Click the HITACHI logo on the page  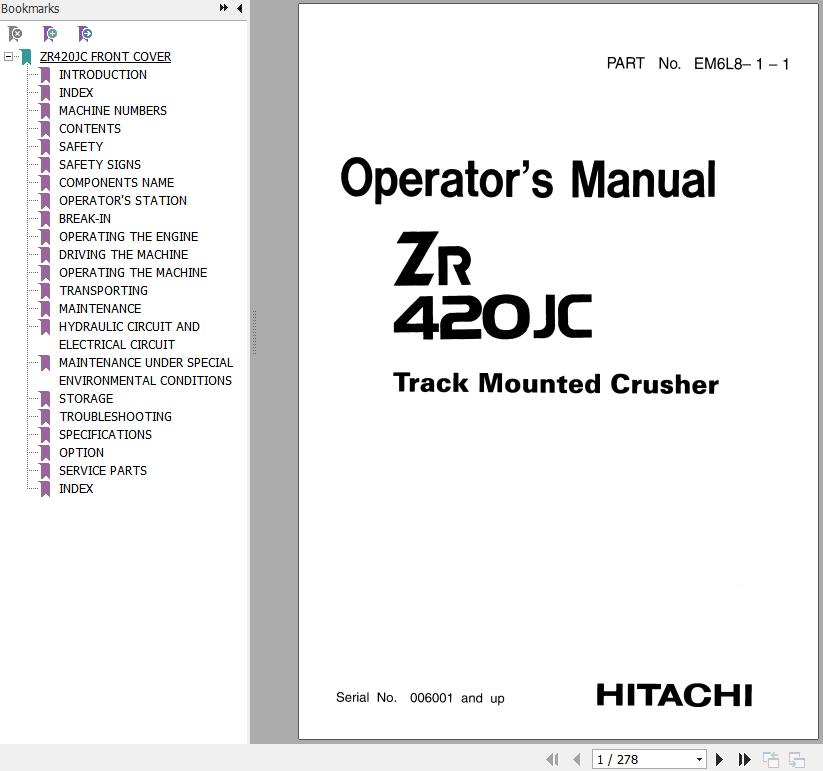674,695
